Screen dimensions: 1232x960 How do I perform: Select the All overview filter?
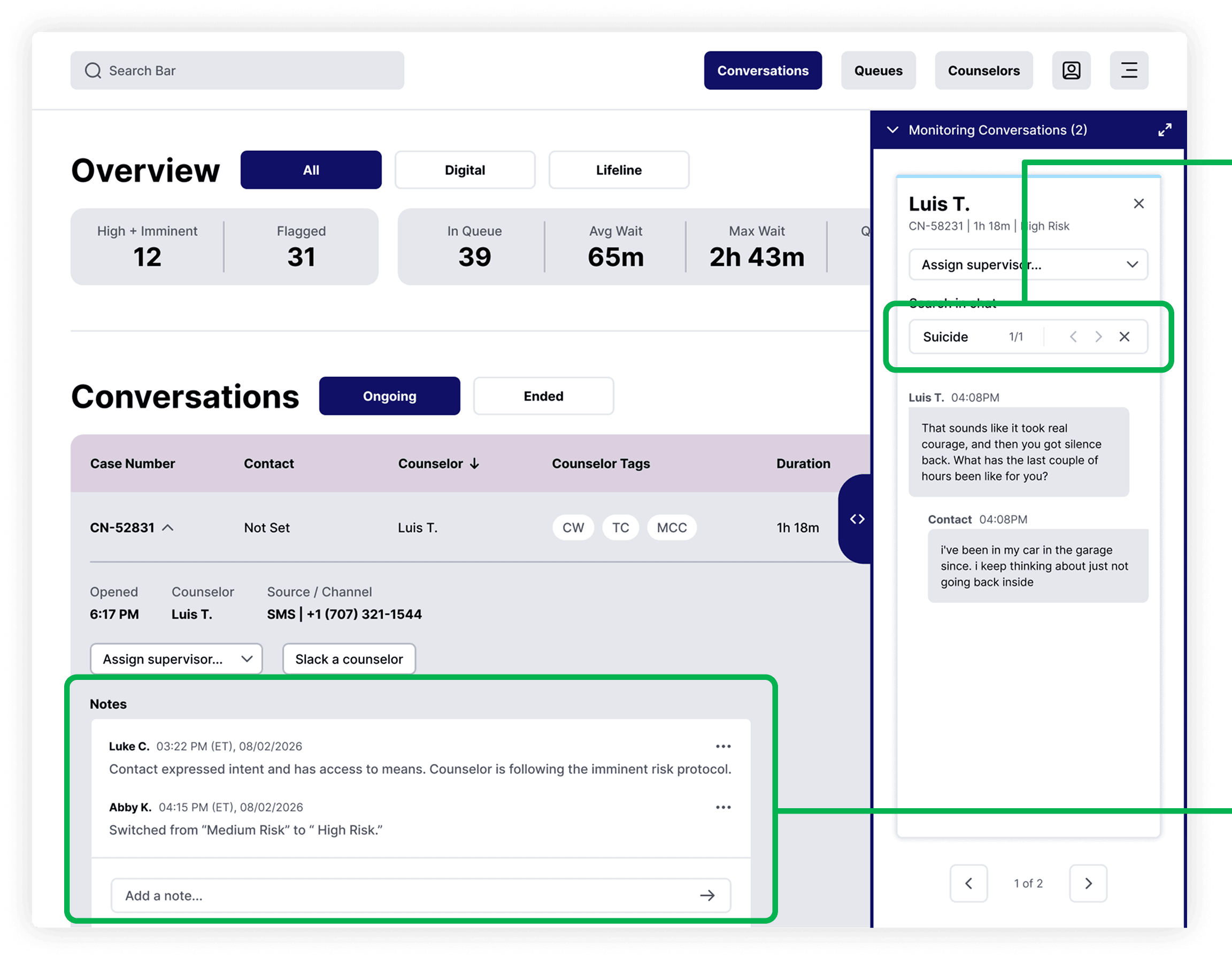point(311,170)
